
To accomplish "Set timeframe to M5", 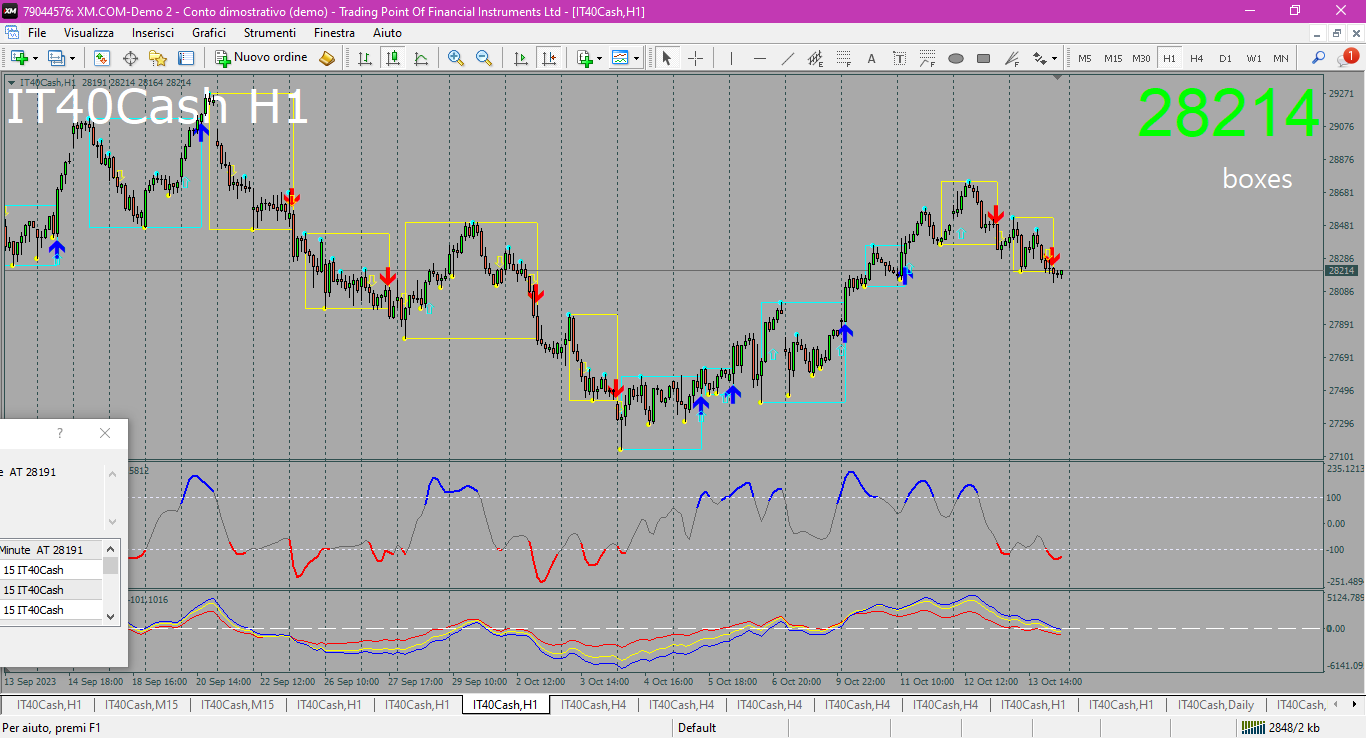I will 1085,58.
